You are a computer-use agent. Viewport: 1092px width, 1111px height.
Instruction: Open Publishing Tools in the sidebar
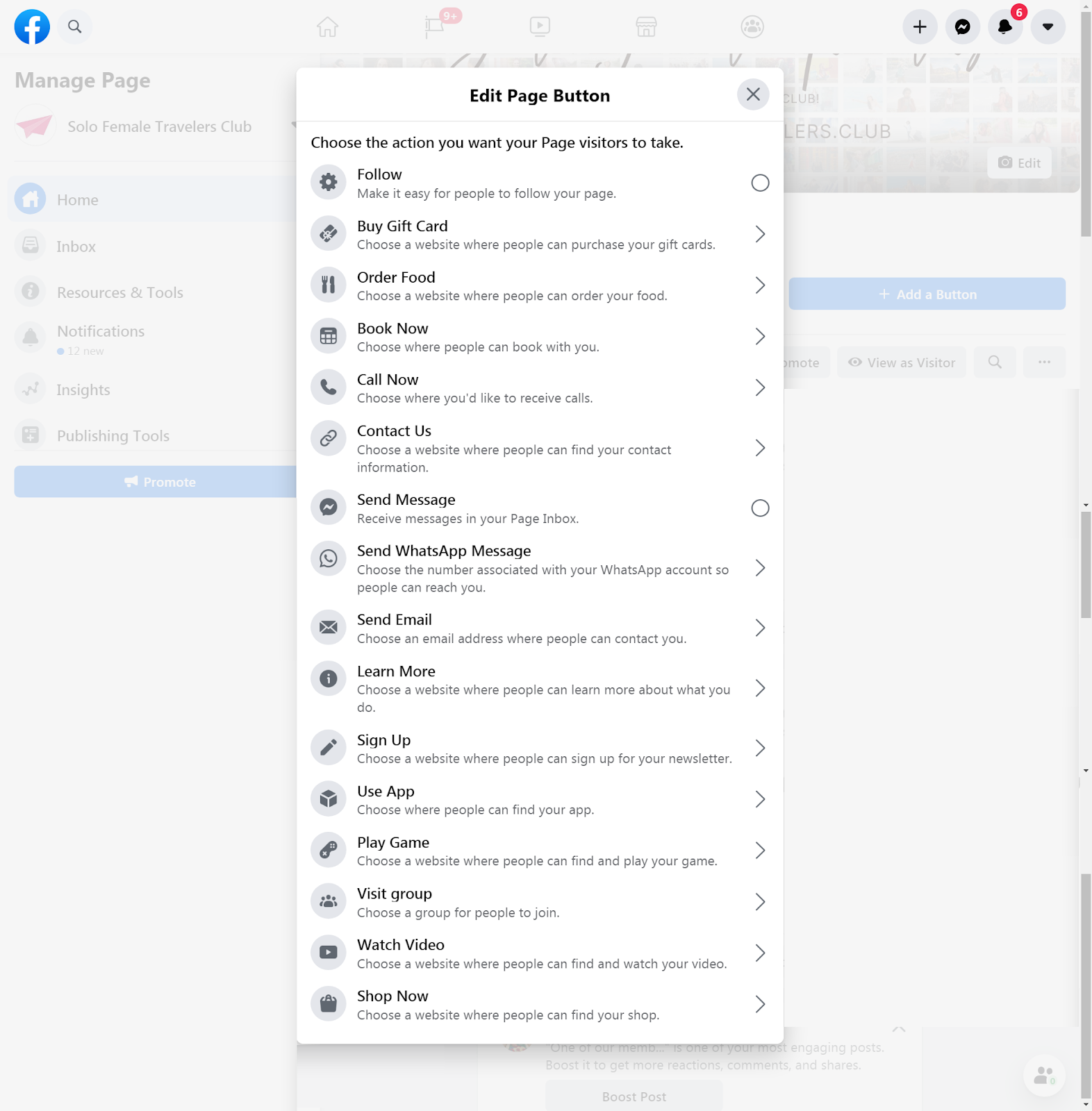pos(152,435)
